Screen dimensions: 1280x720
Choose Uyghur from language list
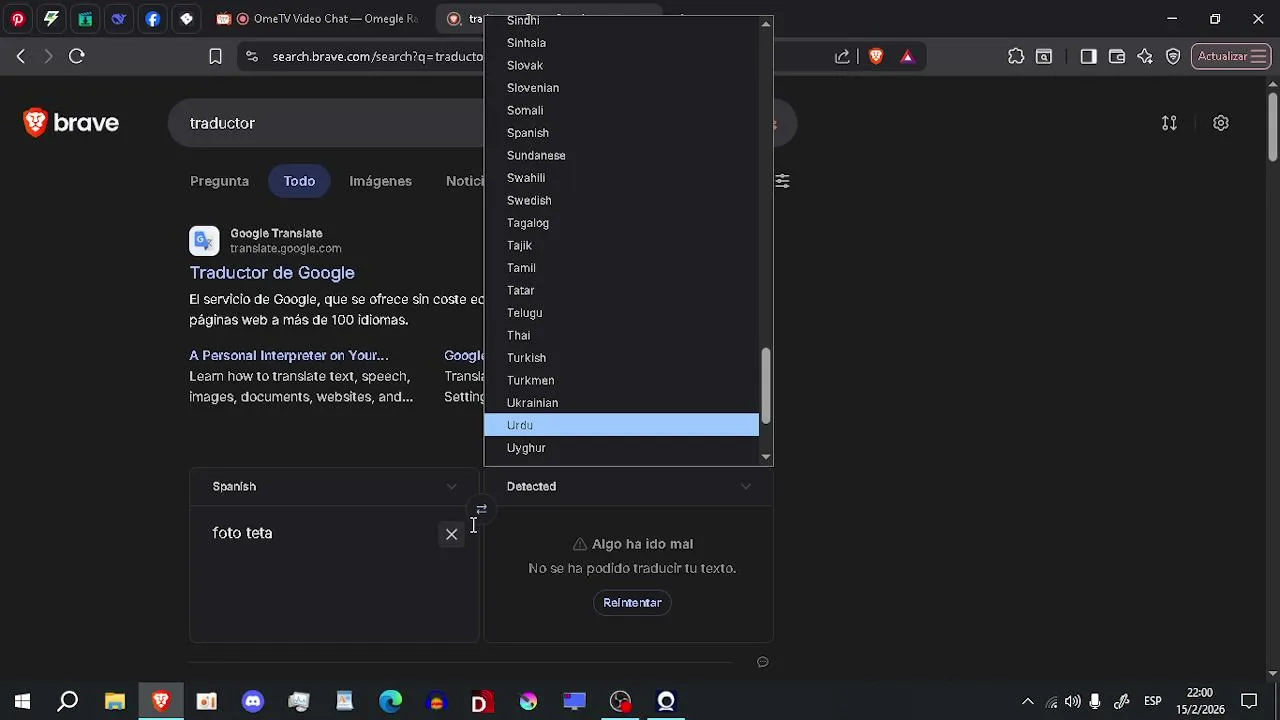(x=621, y=448)
